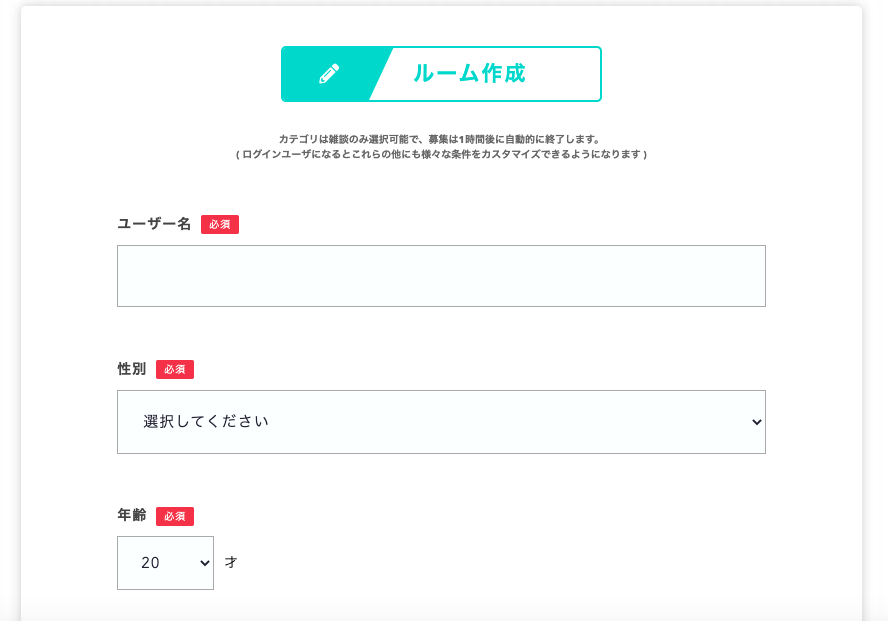Click the value 20 in the age selector
This screenshot has width=888, height=621.
click(x=151, y=563)
